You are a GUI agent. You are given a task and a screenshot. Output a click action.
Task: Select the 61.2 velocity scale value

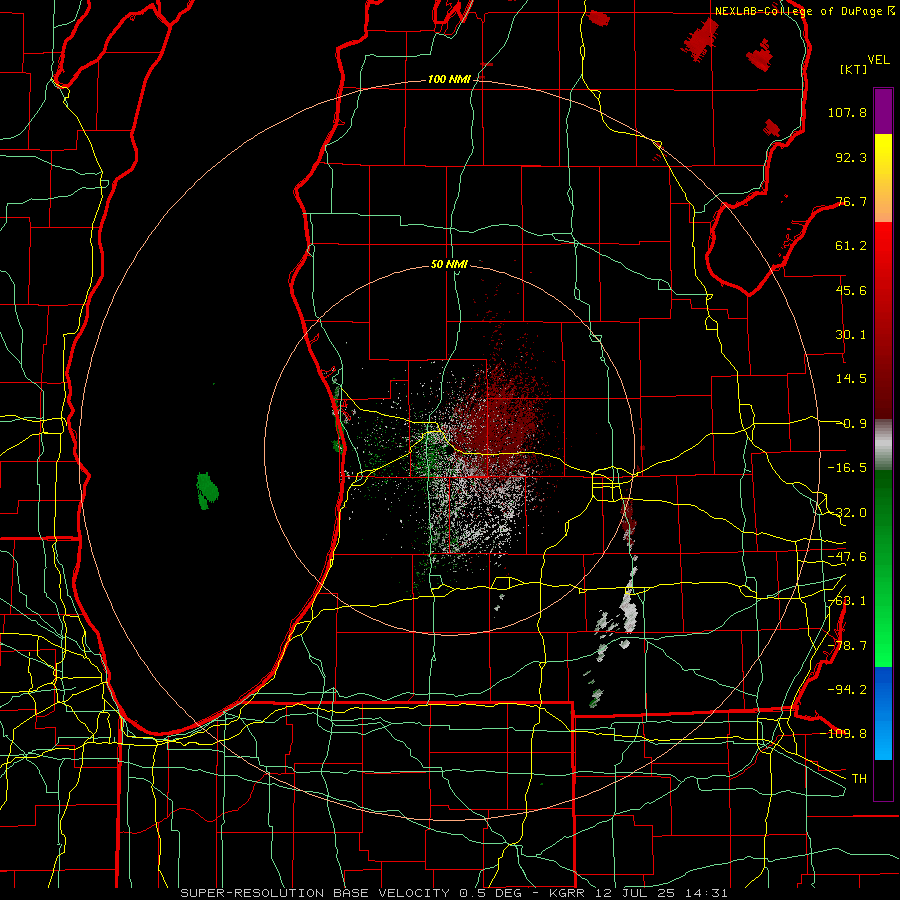[851, 246]
